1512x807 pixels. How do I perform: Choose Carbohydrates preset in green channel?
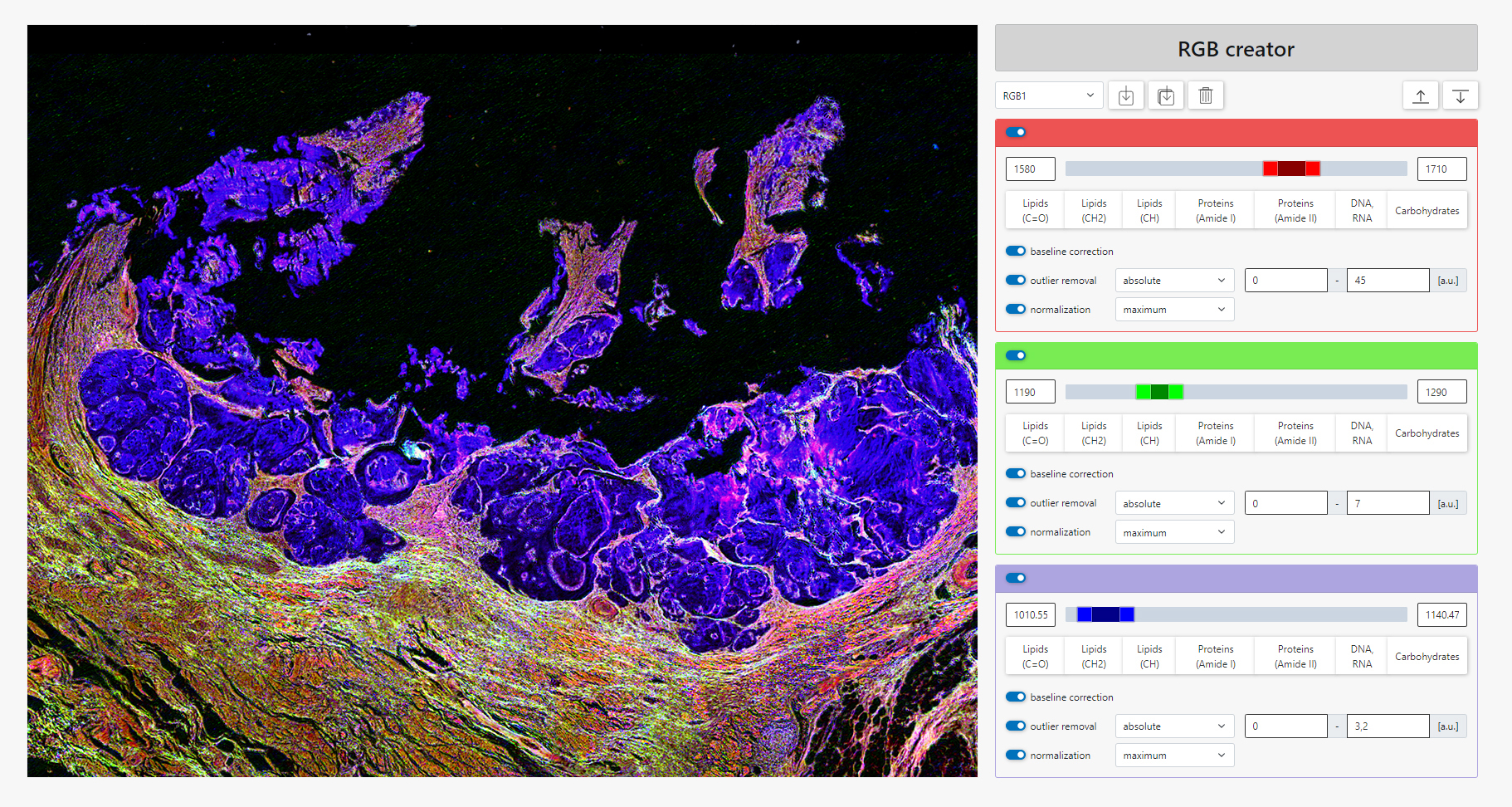[1427, 433]
